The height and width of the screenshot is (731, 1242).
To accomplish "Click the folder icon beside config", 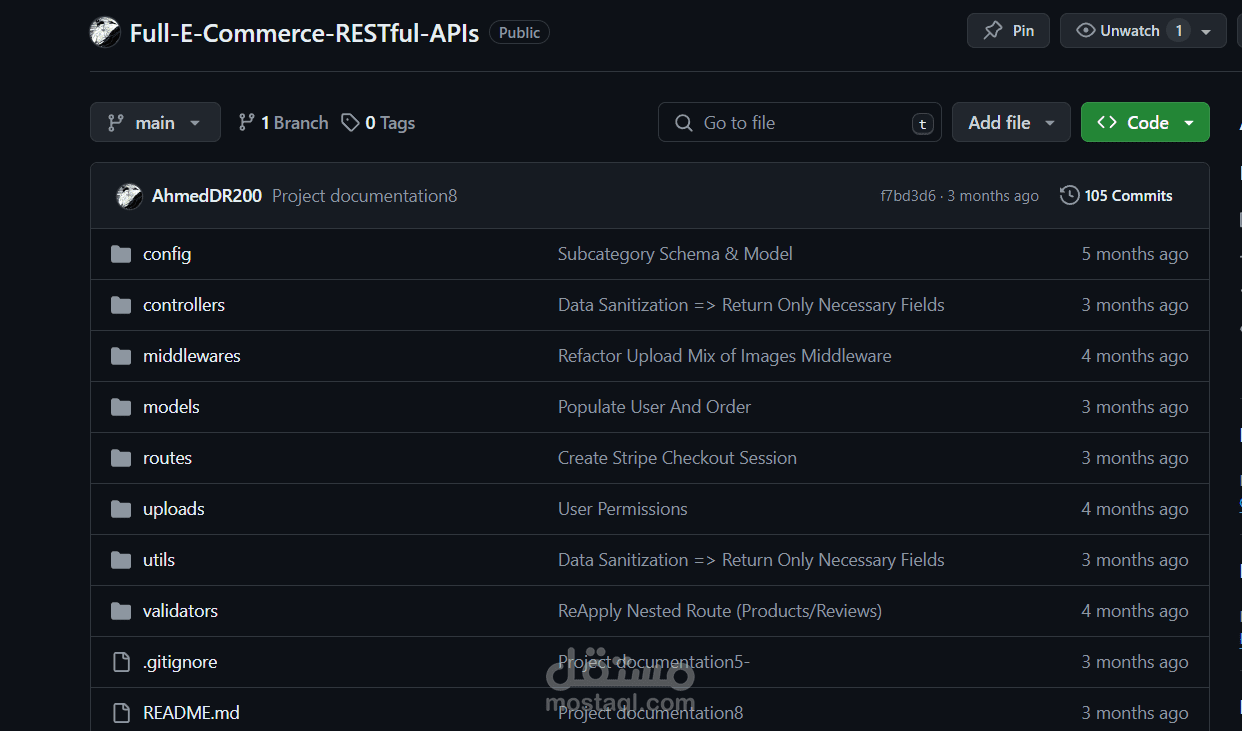I will click(x=121, y=253).
